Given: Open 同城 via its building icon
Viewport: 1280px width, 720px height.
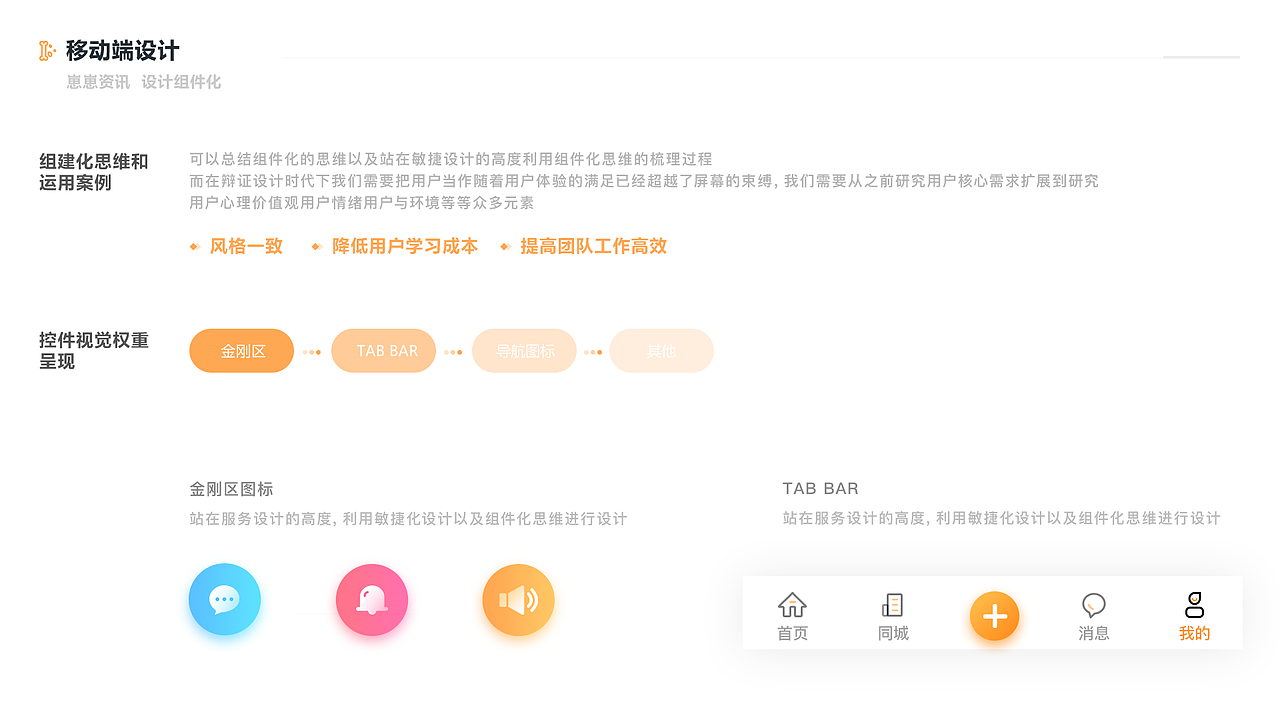Looking at the screenshot, I should [x=892, y=604].
